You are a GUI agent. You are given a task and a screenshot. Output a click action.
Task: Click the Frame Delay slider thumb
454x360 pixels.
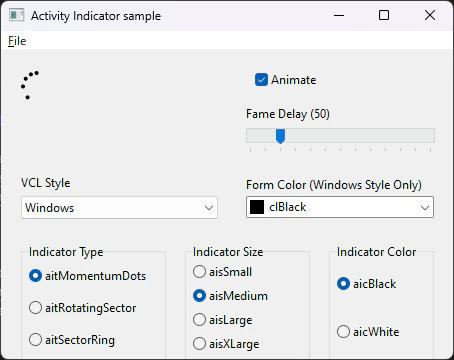point(280,136)
